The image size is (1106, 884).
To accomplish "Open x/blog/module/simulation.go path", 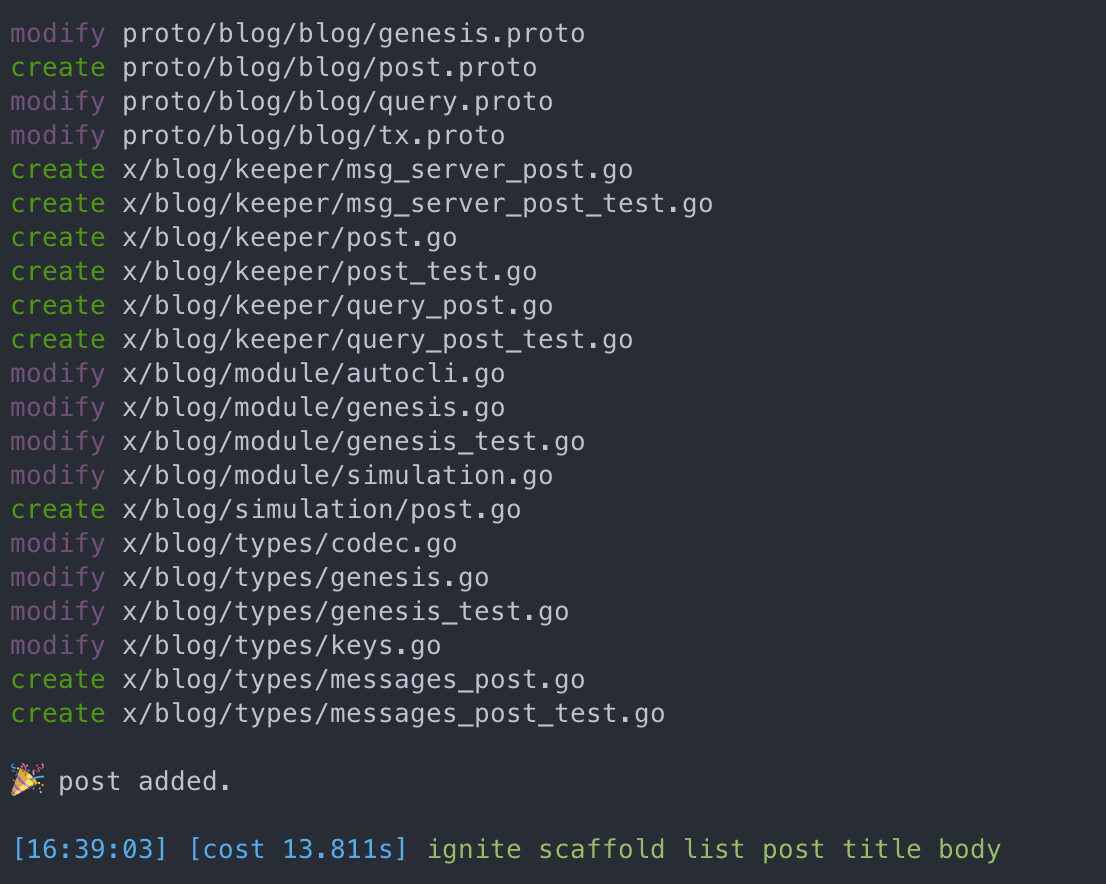I will (337, 476).
